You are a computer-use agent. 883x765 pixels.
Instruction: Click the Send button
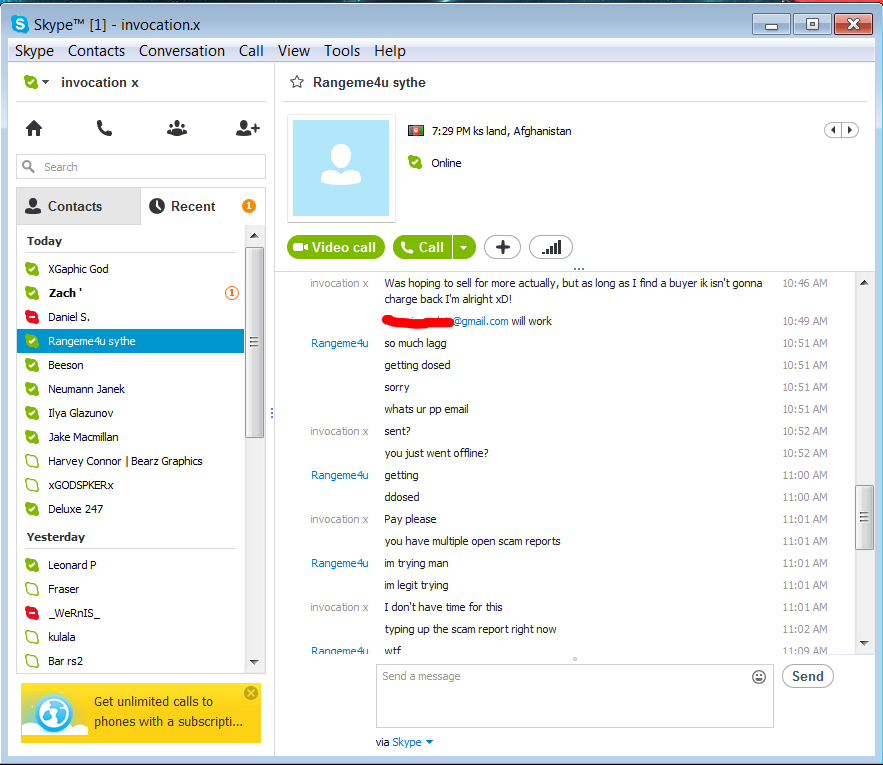[808, 676]
